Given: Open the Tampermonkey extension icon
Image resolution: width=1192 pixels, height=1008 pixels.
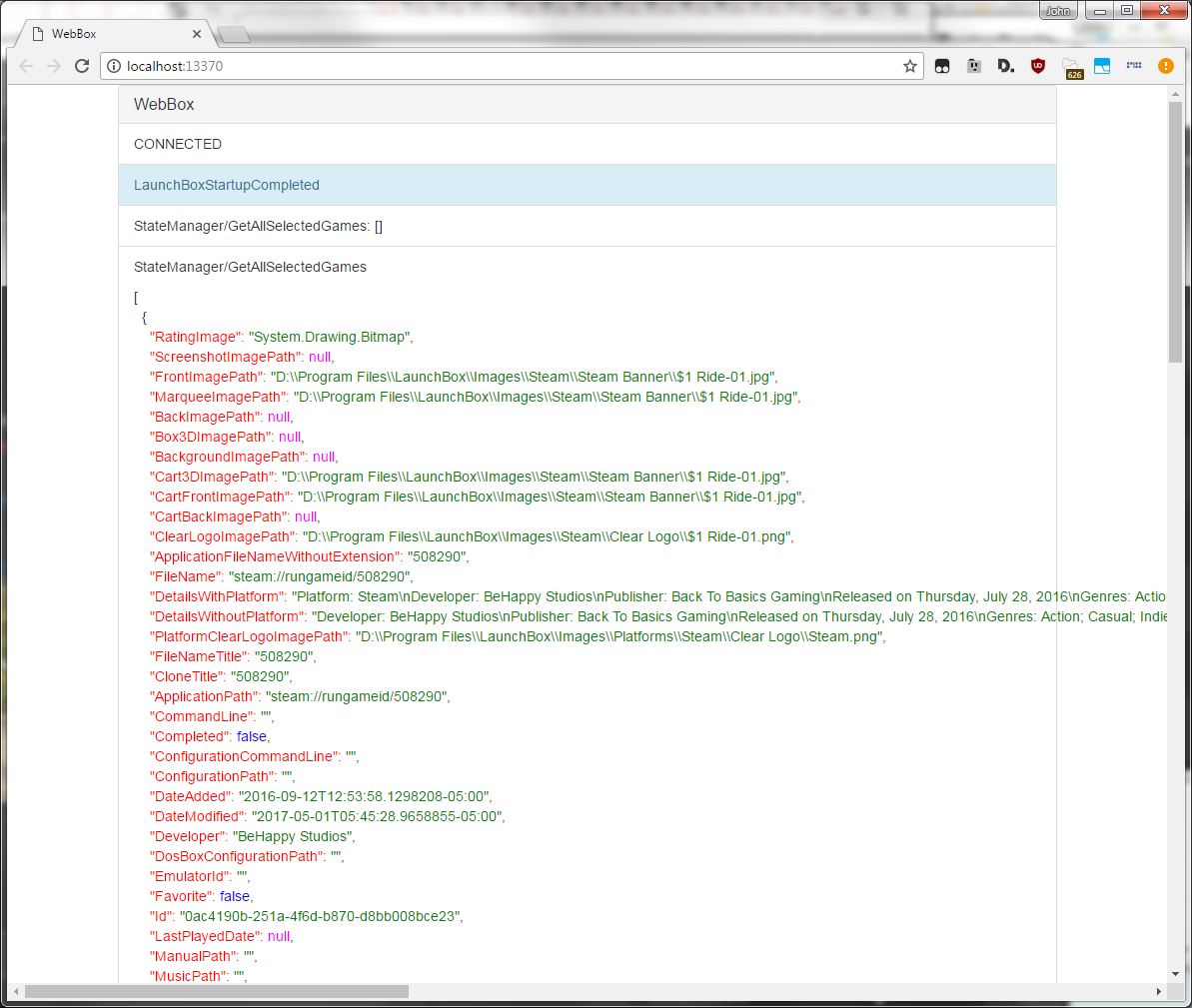Looking at the screenshot, I should [x=942, y=66].
